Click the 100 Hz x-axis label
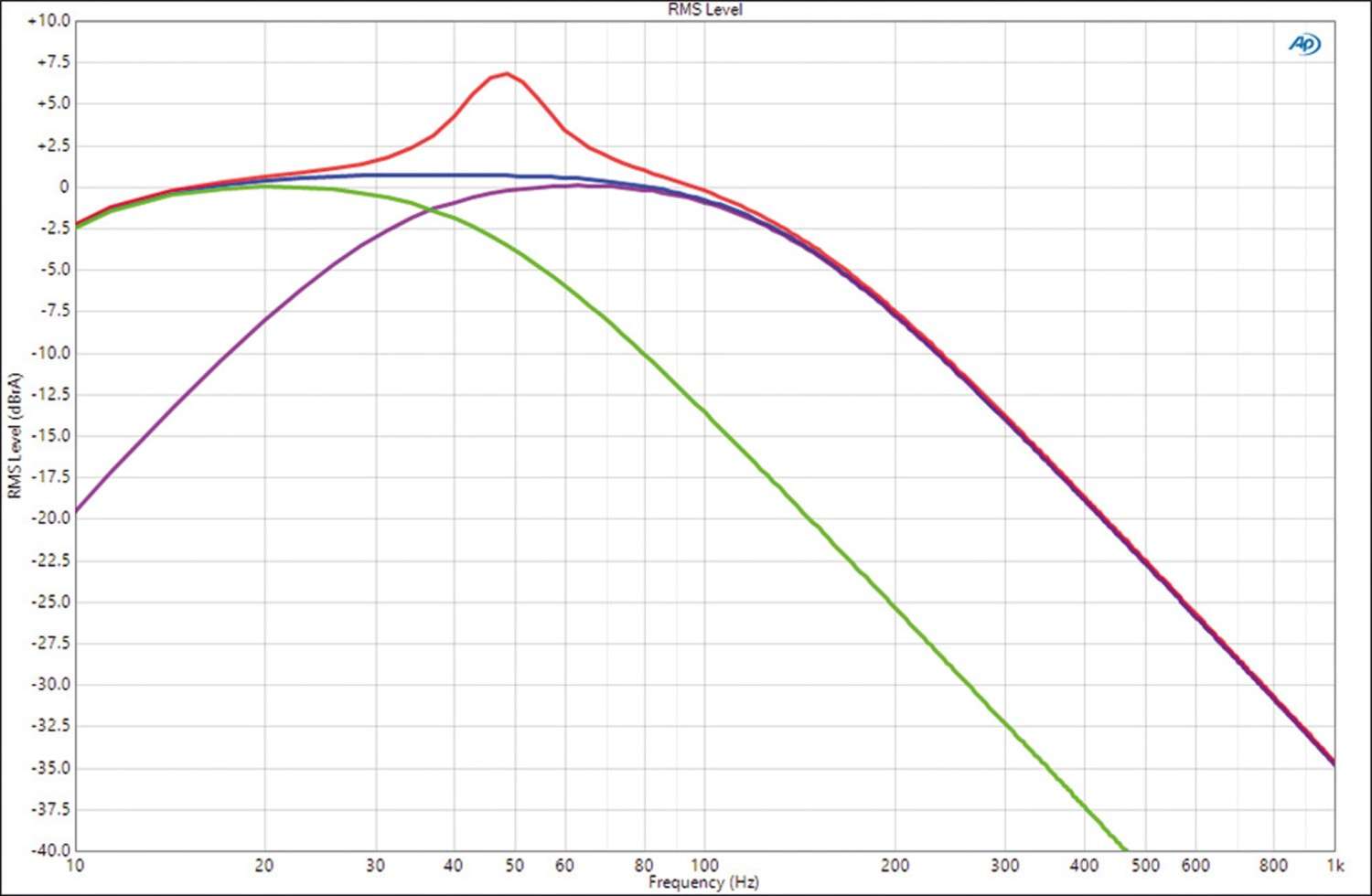 tap(704, 865)
